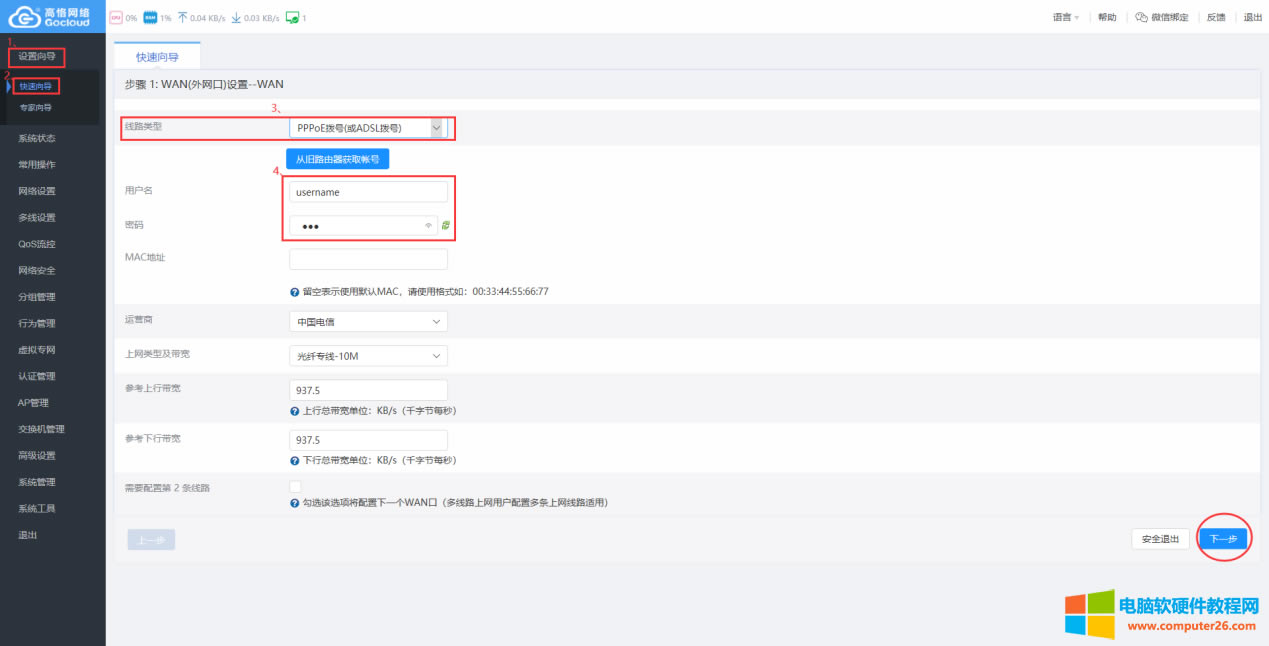
Task: Click the 用户名 username input field
Action: click(367, 191)
